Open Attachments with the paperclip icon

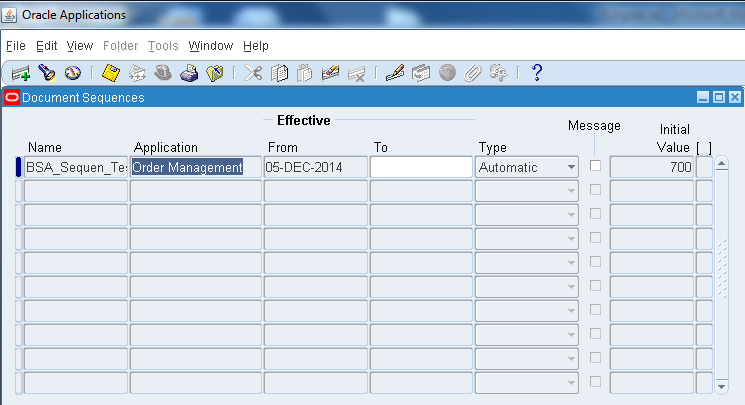click(x=473, y=73)
